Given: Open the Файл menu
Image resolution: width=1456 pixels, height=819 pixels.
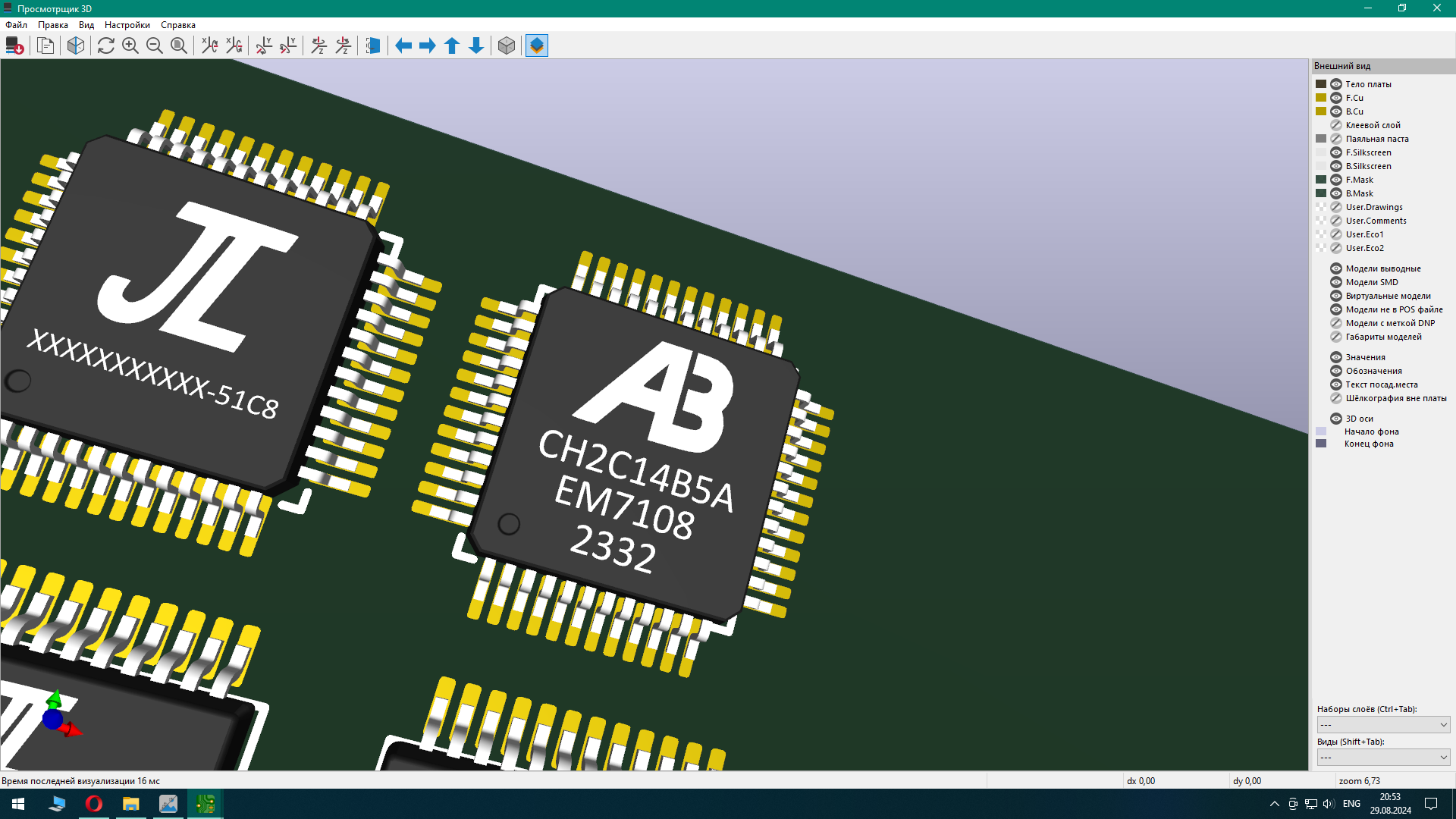Looking at the screenshot, I should (x=16, y=25).
